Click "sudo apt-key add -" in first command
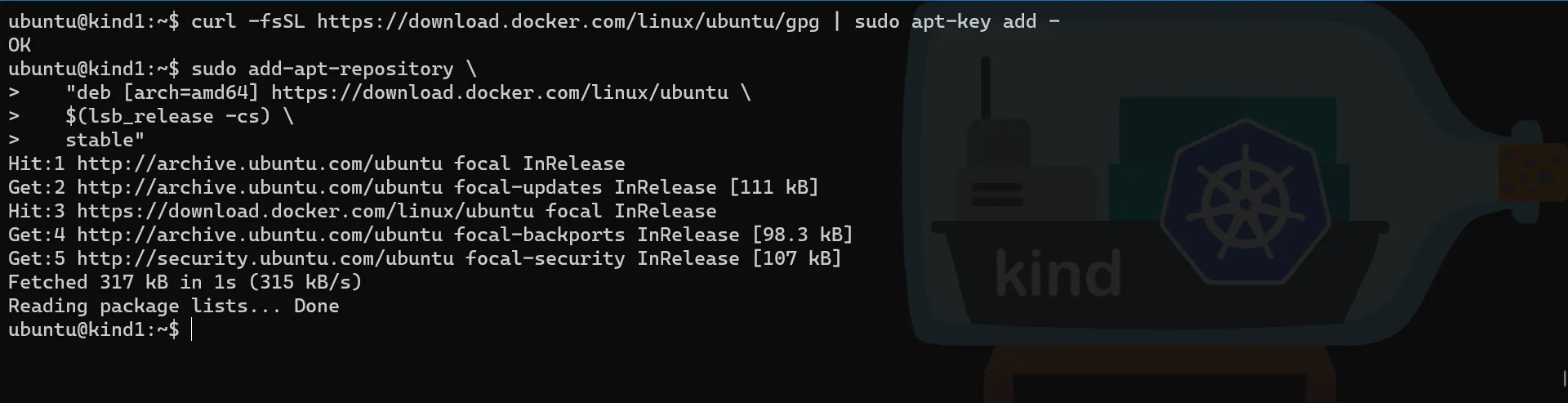This screenshot has width=1568, height=403. 956,22
